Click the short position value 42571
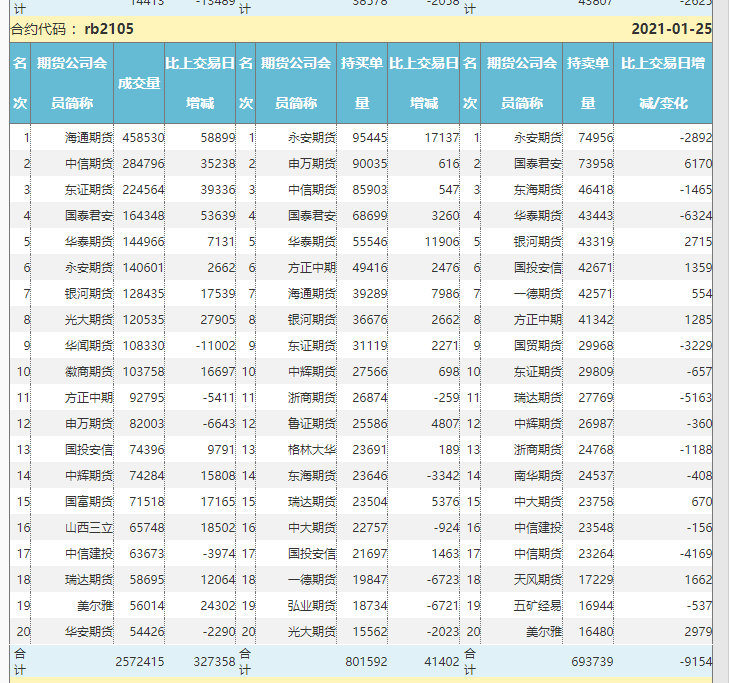Image resolution: width=730 pixels, height=683 pixels. pyautogui.click(x=596, y=294)
